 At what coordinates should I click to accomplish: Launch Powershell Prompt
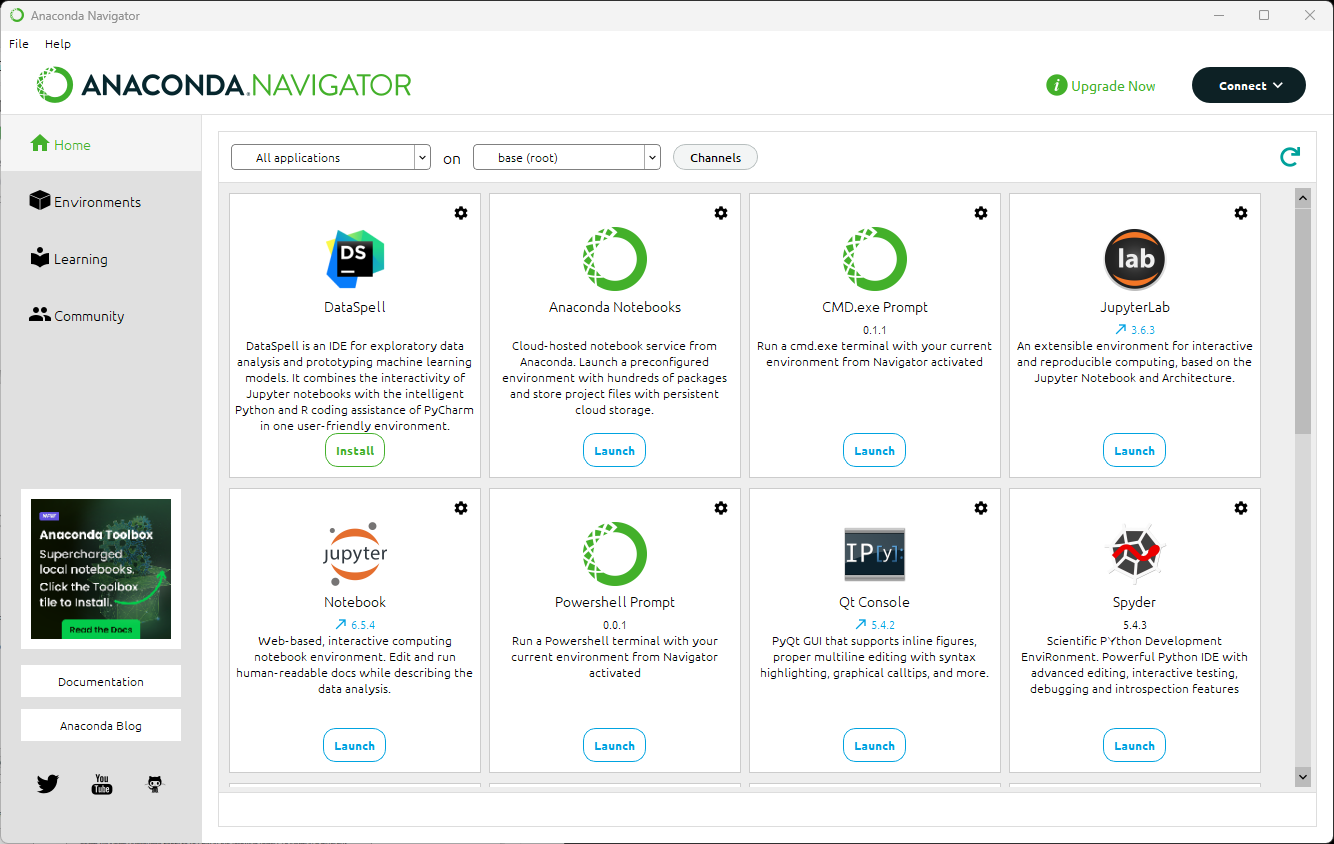coord(615,746)
